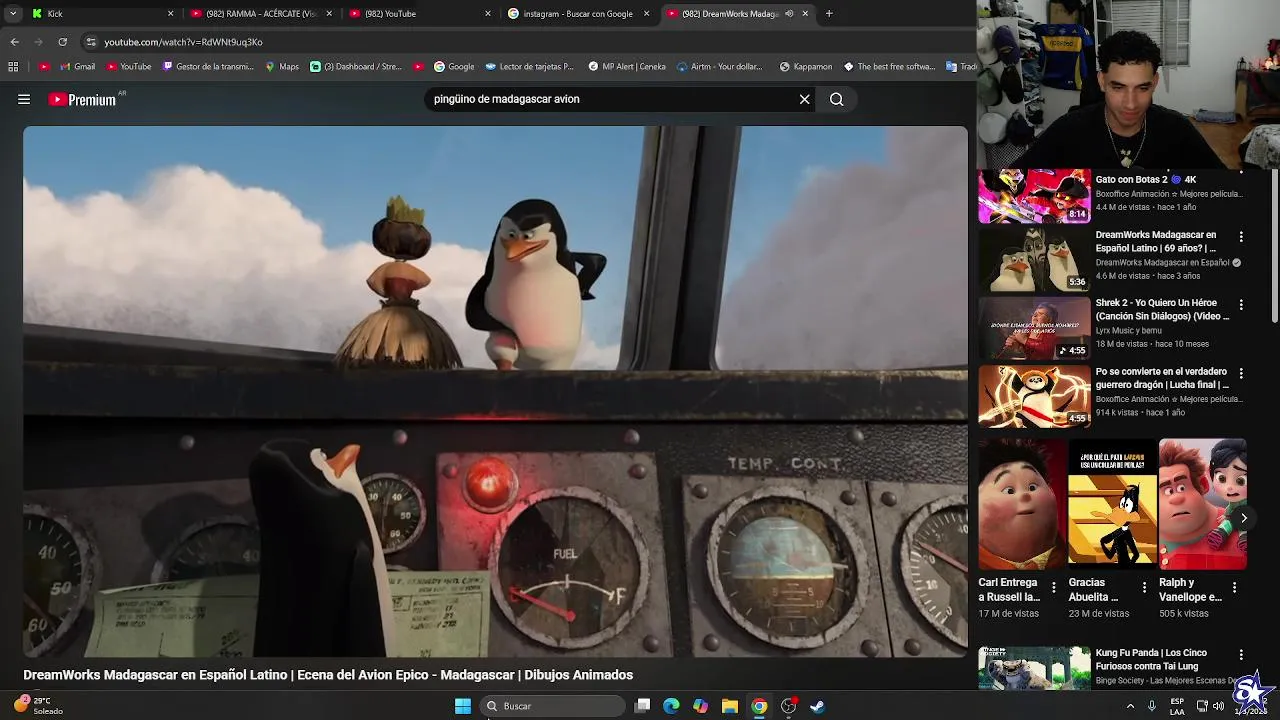Expand the Chrome tab search dropdown
Viewport: 1280px width, 720px height.
tap(13, 14)
